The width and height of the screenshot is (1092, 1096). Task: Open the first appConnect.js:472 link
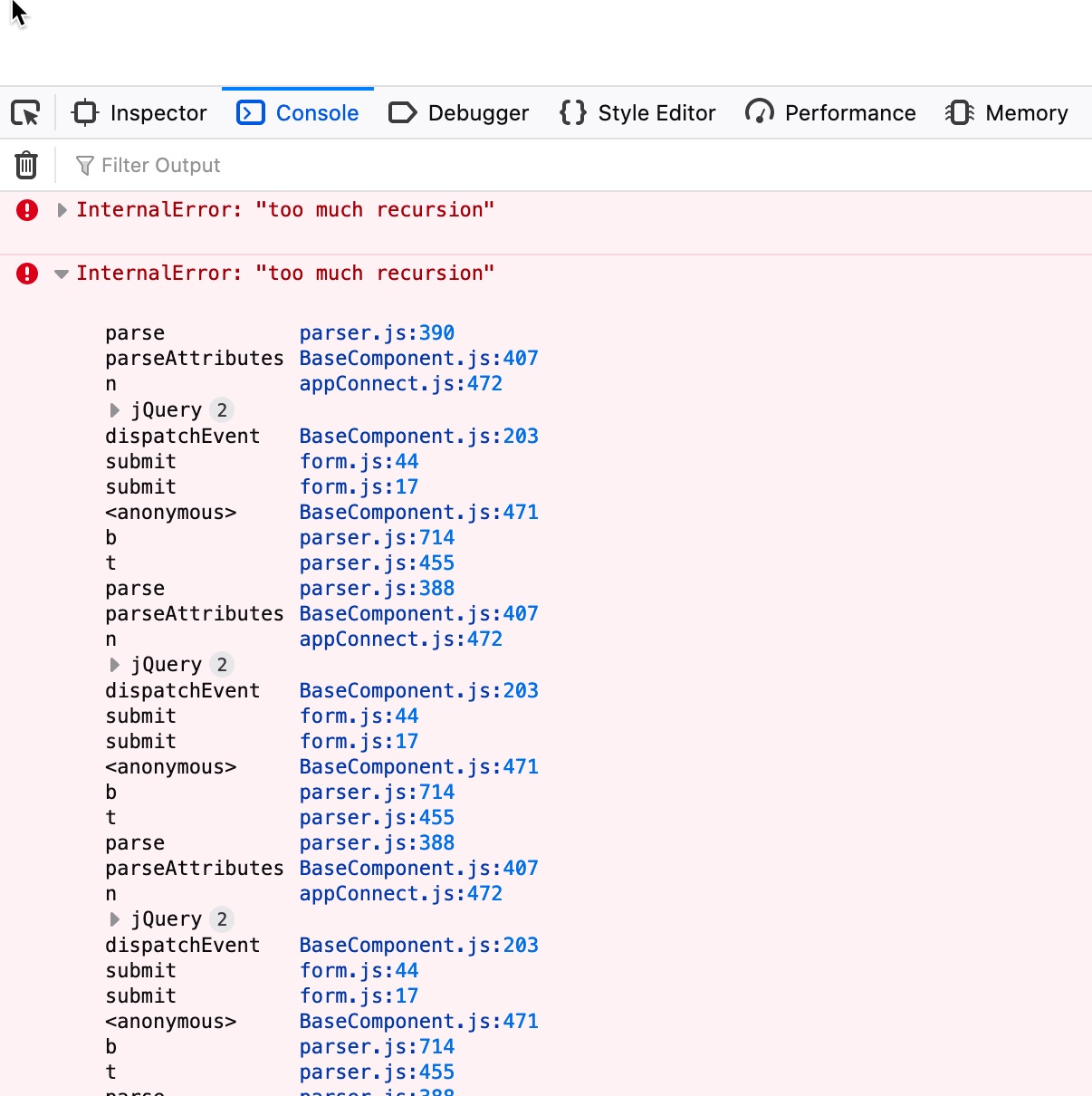tap(400, 384)
